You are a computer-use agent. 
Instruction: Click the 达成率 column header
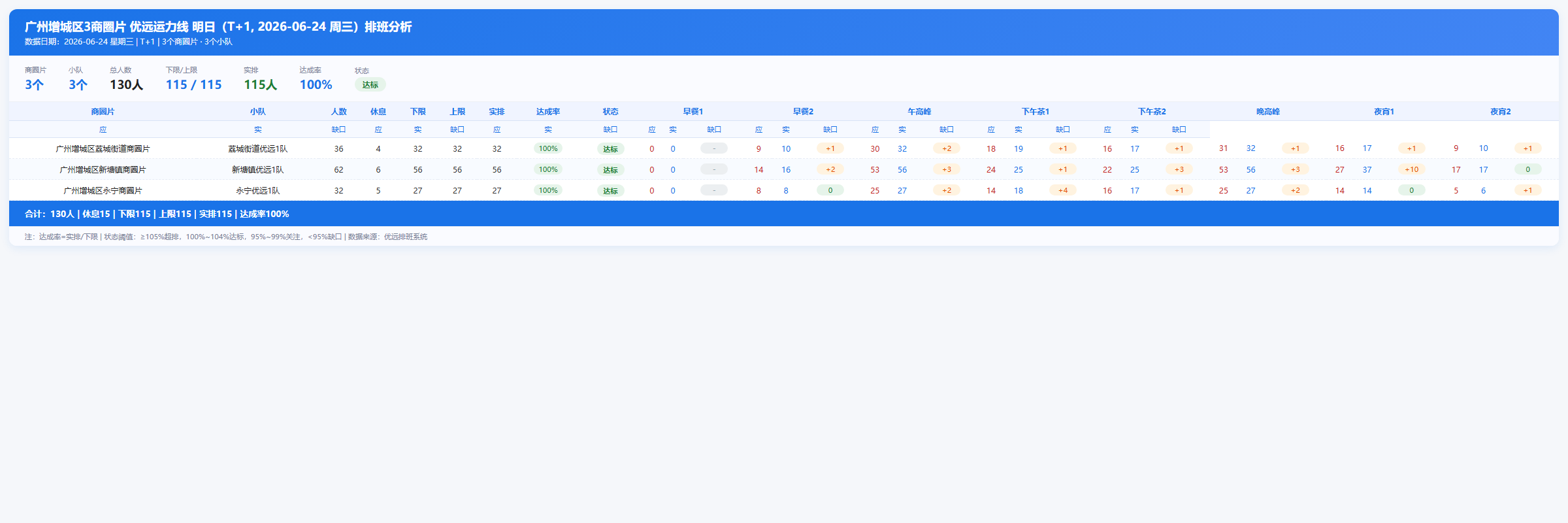coord(548,112)
